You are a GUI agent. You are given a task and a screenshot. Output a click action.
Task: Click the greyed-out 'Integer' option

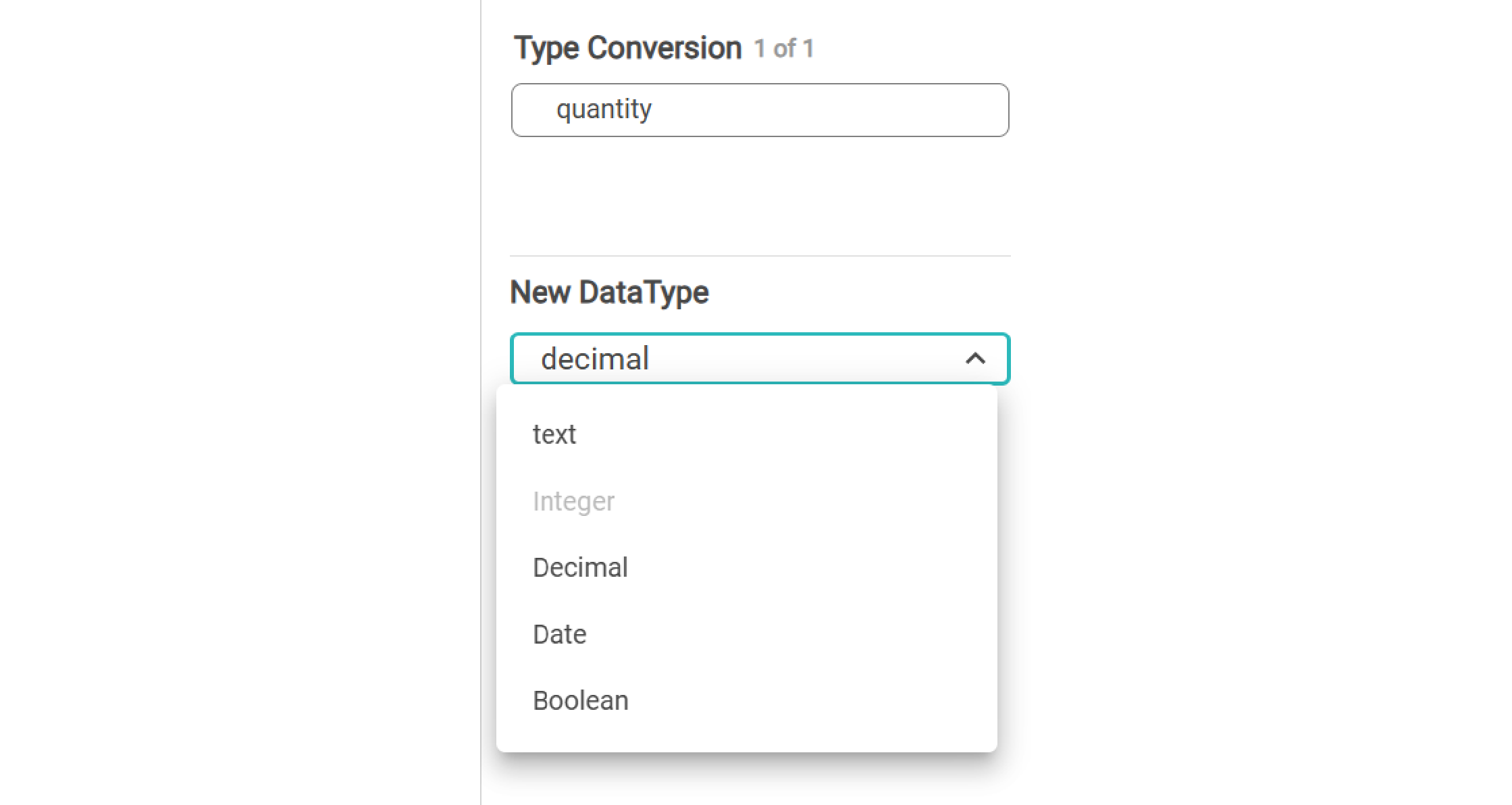tap(573, 501)
